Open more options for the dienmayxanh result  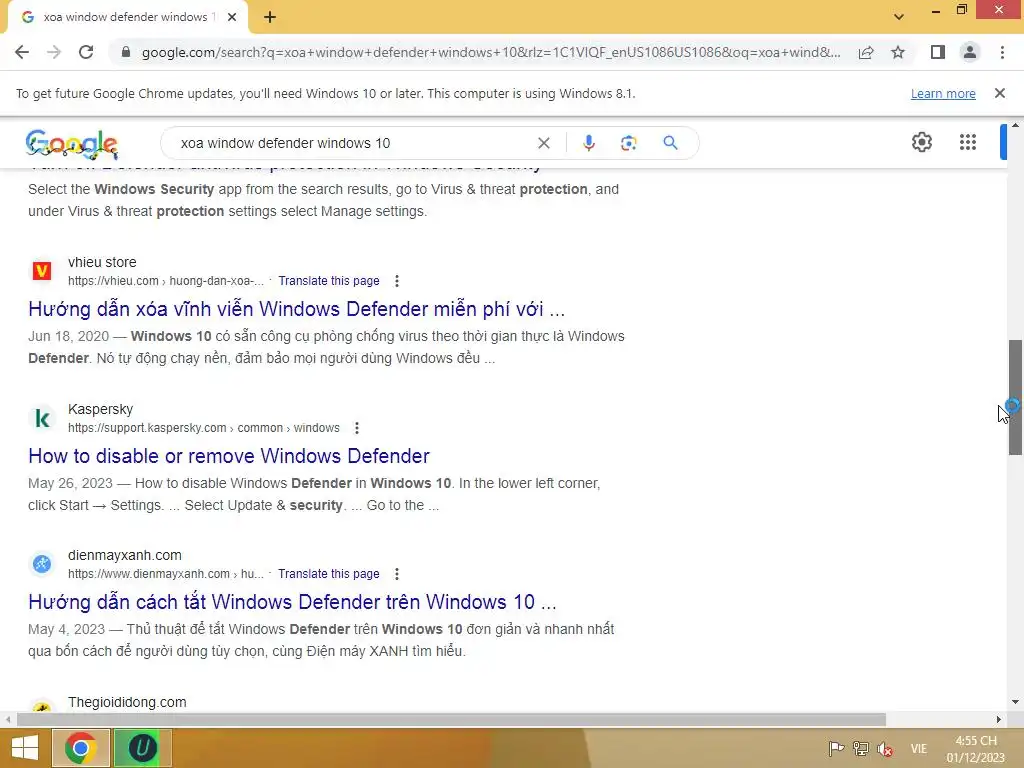396,574
